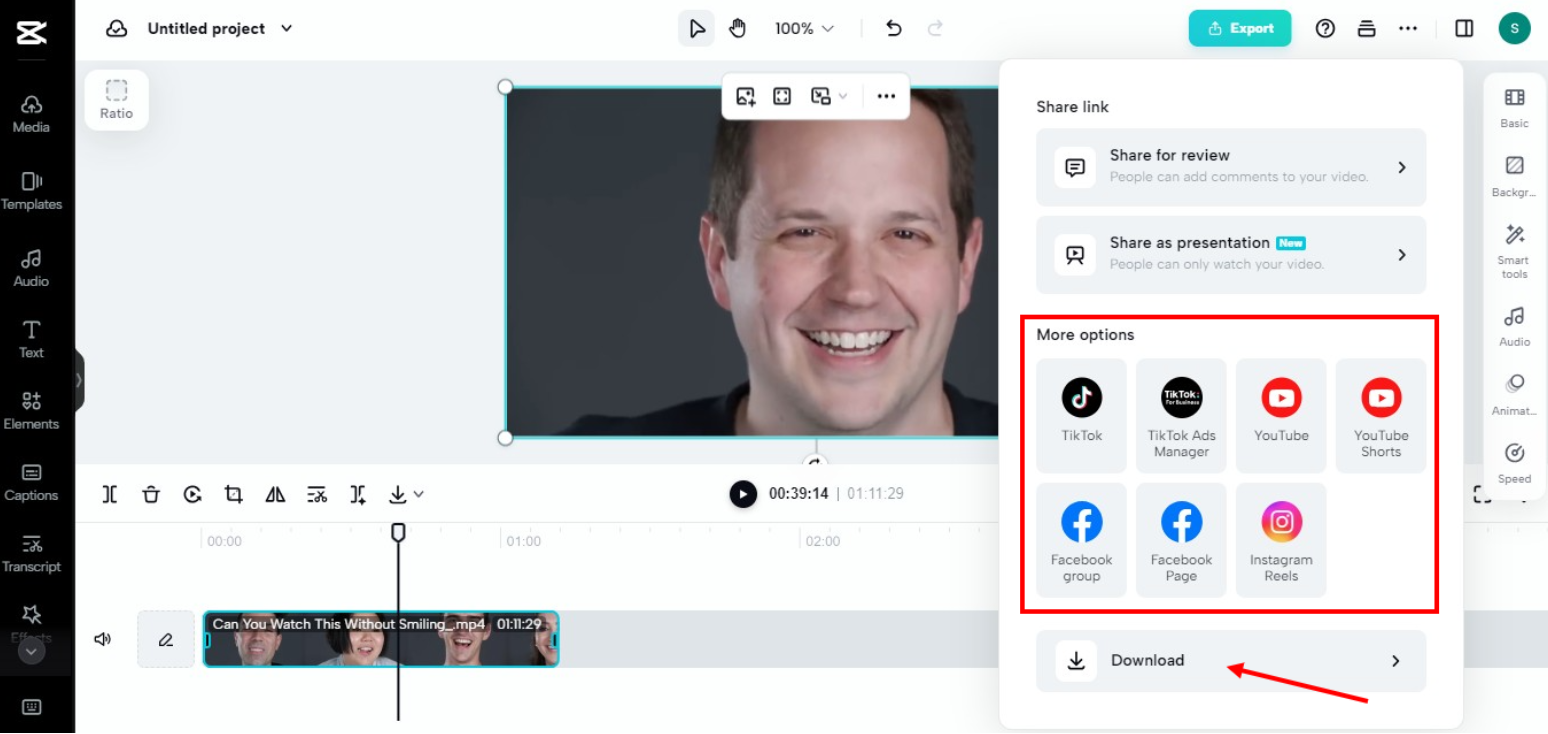Click the Export button
The width and height of the screenshot is (1548, 734).
(1239, 29)
